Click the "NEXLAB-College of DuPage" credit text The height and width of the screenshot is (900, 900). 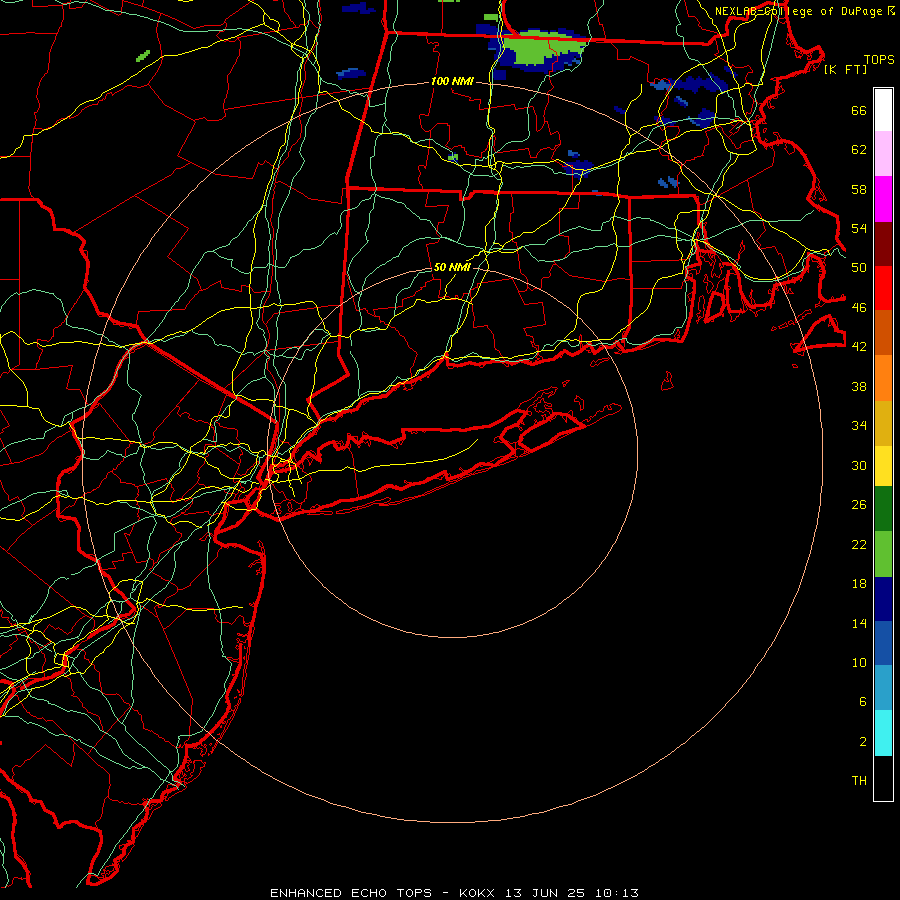click(798, 11)
